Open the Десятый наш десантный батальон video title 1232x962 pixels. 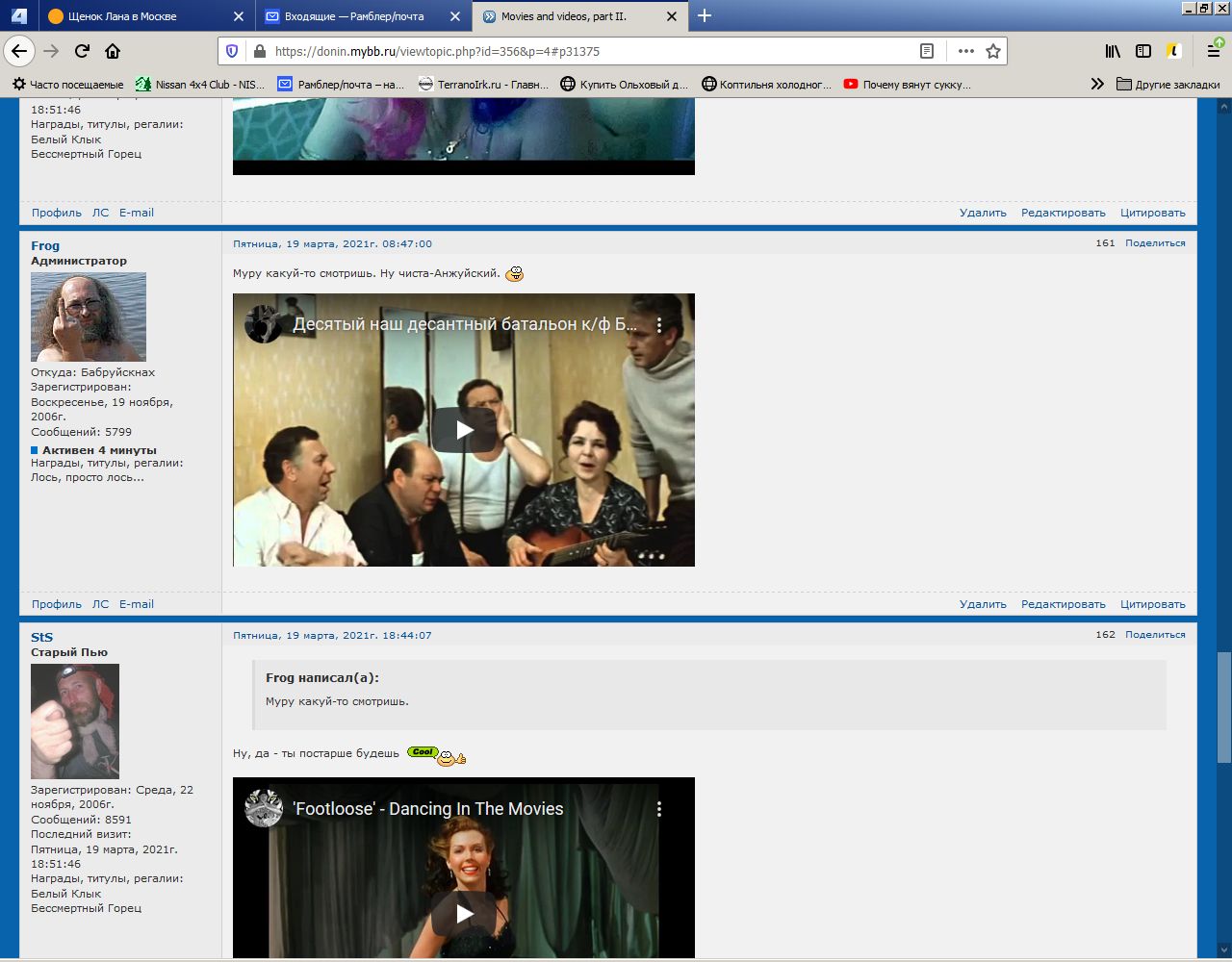[x=465, y=324]
